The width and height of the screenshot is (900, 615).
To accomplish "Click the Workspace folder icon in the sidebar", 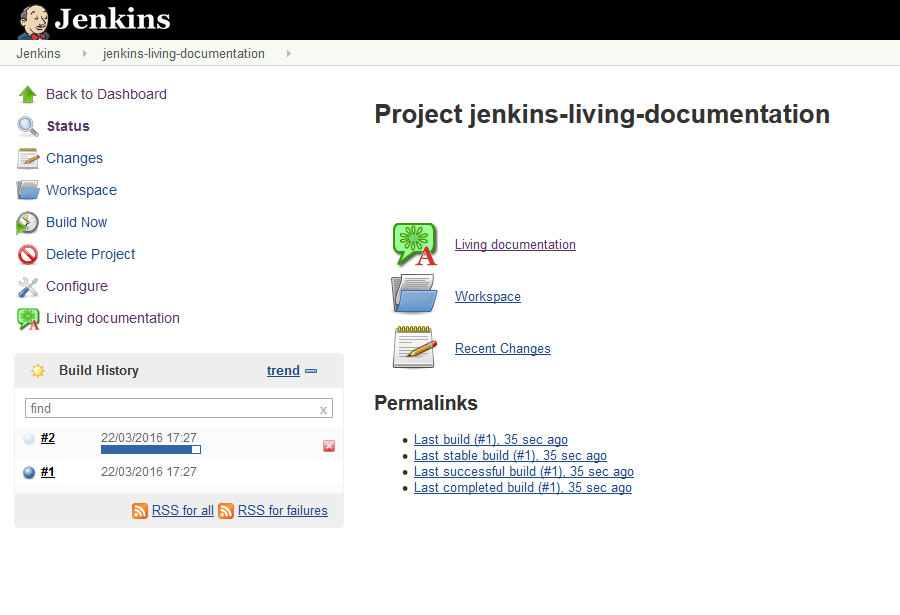I will pyautogui.click(x=28, y=190).
